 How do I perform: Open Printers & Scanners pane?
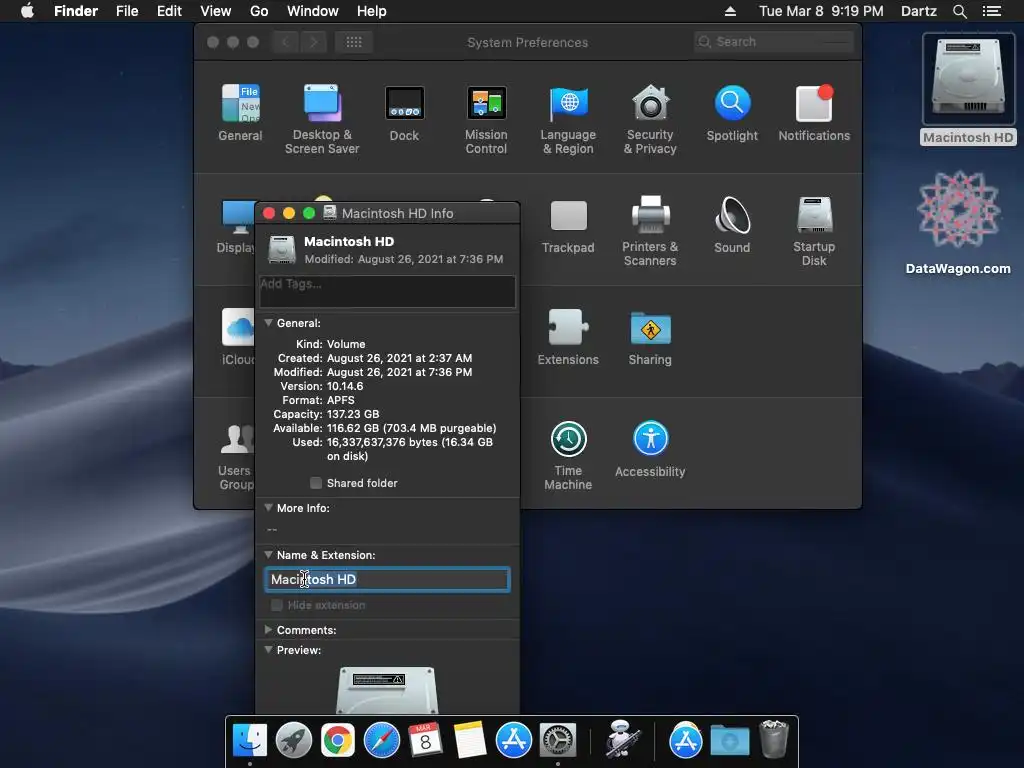pyautogui.click(x=650, y=231)
